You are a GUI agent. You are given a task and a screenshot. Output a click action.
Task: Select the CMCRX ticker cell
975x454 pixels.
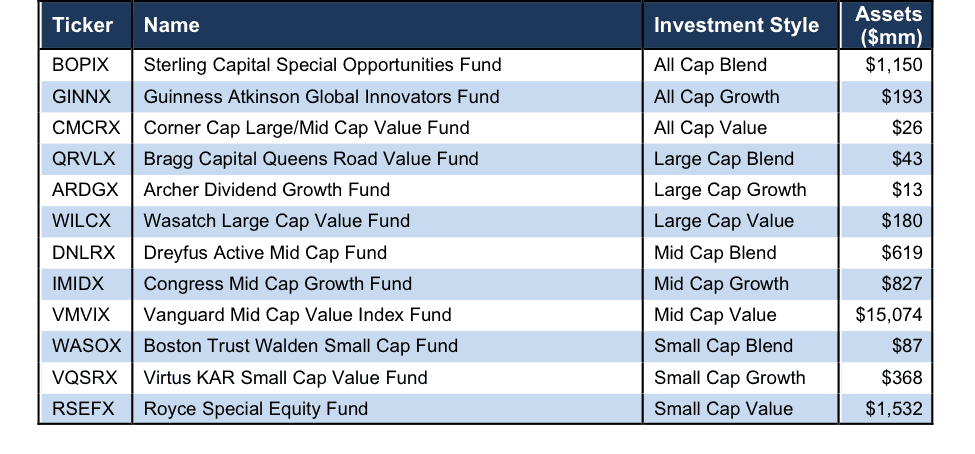click(86, 127)
